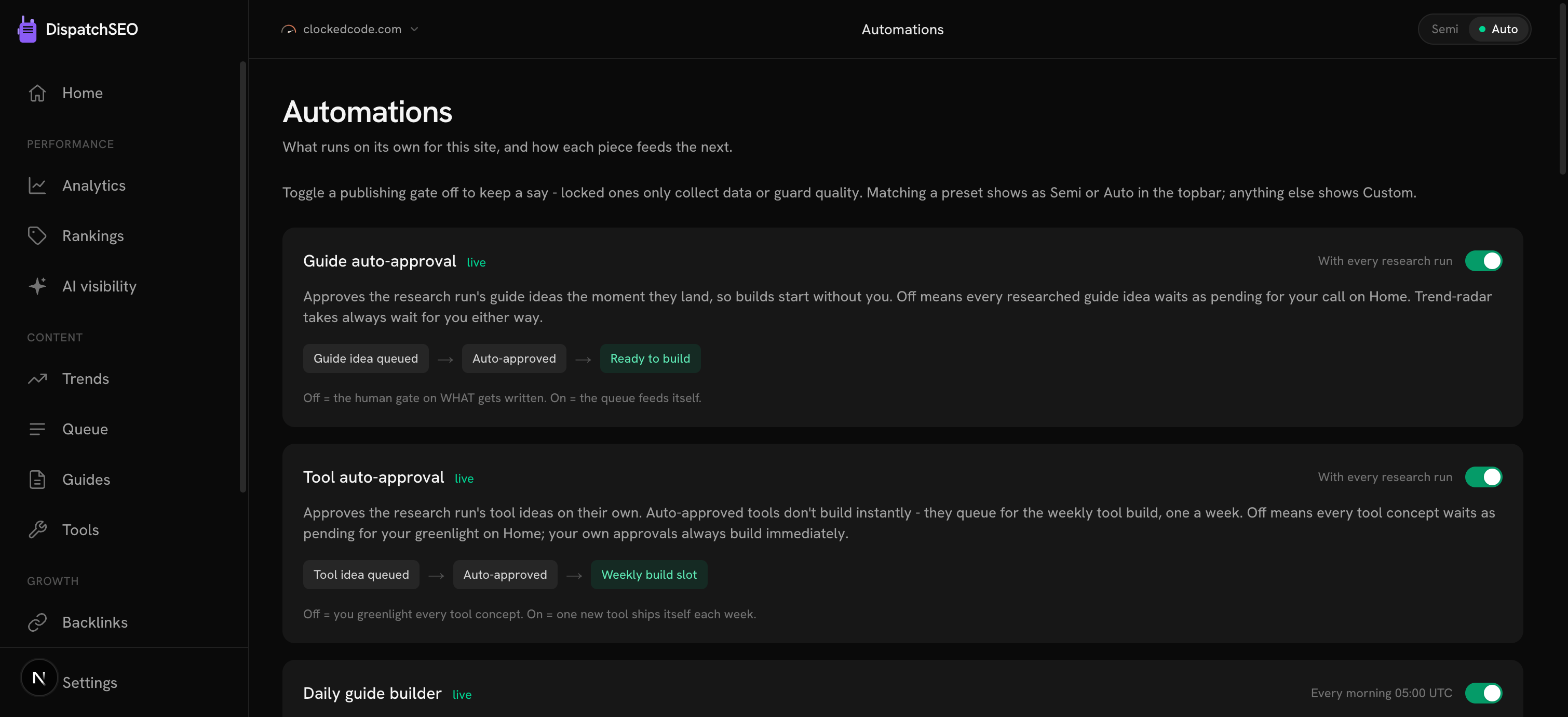This screenshot has width=1568, height=717.
Task: Click the Analytics chart icon
Action: click(x=37, y=186)
